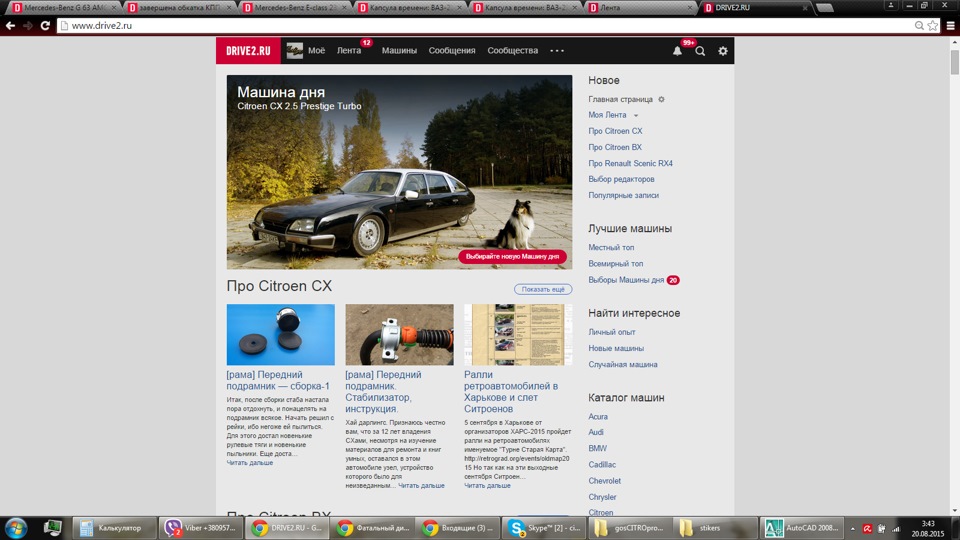This screenshot has width=960, height=540.
Task: Open Случайная машина link
Action: pyautogui.click(x=623, y=364)
